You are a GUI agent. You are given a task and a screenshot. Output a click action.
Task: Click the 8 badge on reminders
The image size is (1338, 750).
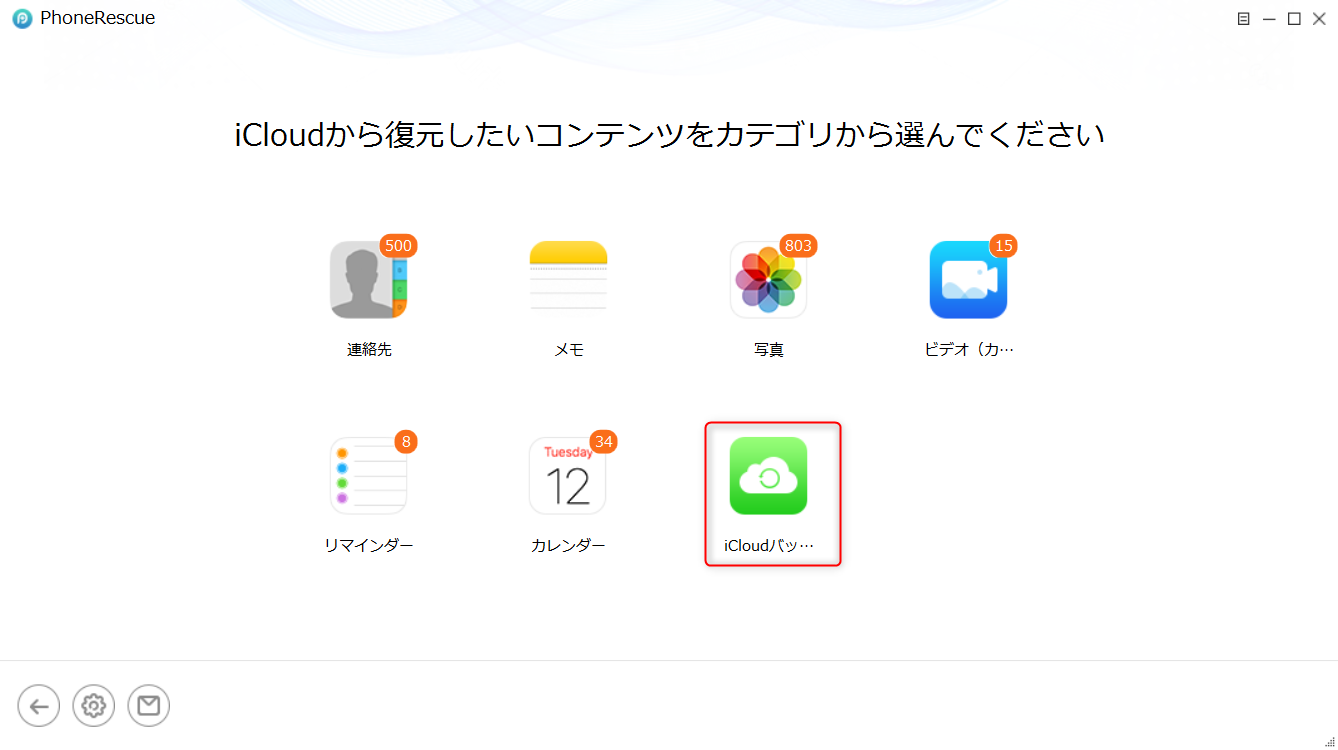click(x=405, y=441)
